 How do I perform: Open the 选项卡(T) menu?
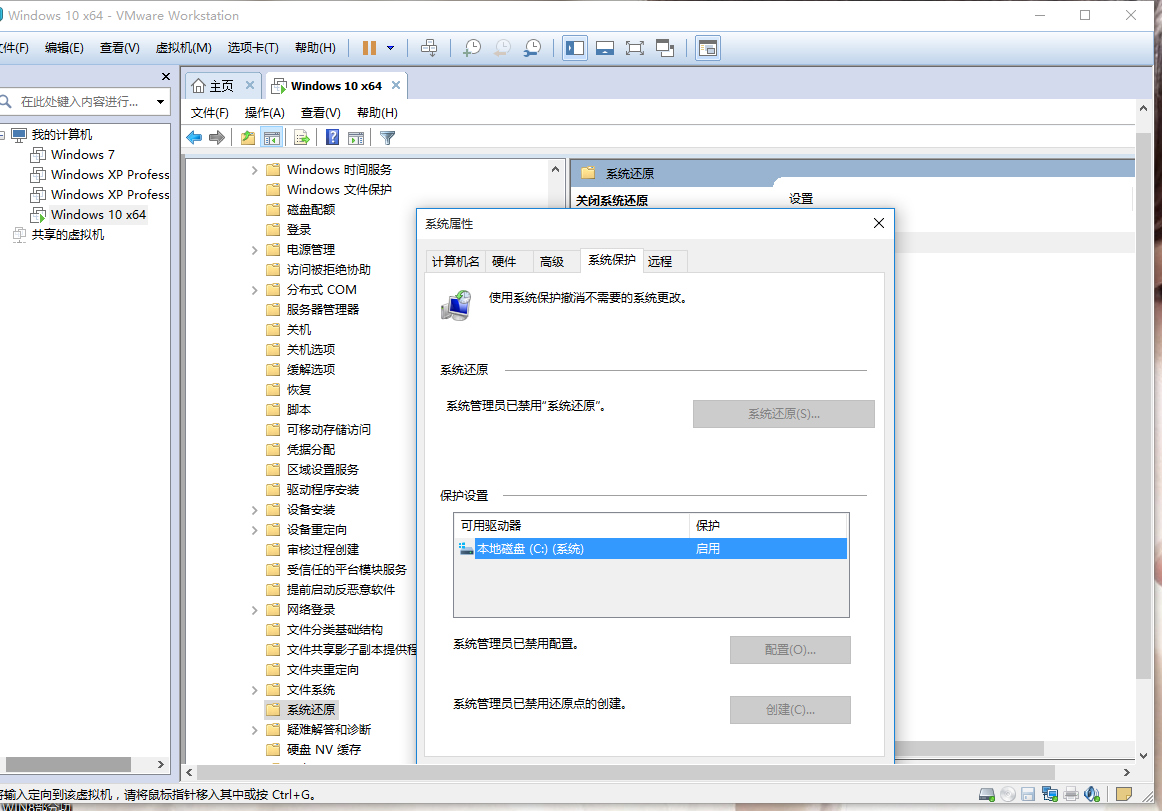click(x=253, y=48)
